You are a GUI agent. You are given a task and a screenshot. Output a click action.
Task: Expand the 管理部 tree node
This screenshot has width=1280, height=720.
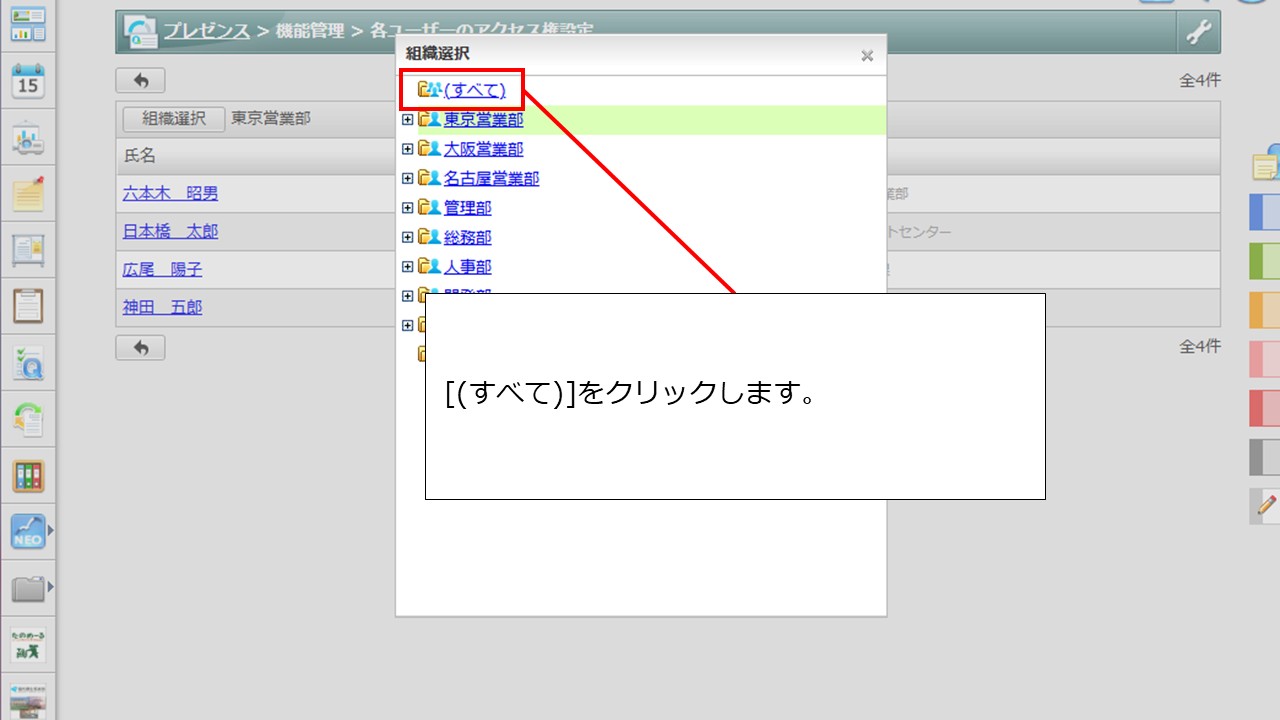[x=407, y=208]
